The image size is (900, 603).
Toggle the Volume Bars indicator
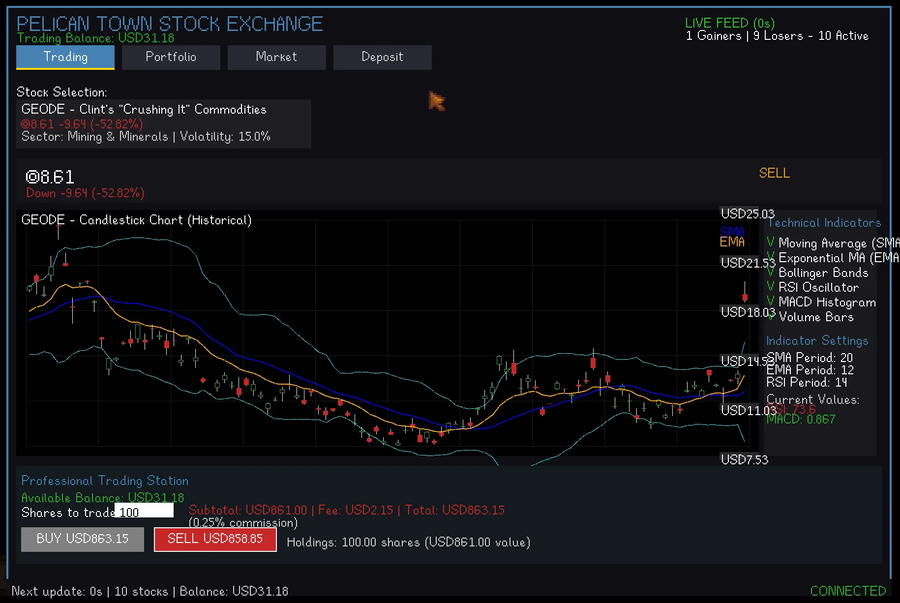[810, 317]
